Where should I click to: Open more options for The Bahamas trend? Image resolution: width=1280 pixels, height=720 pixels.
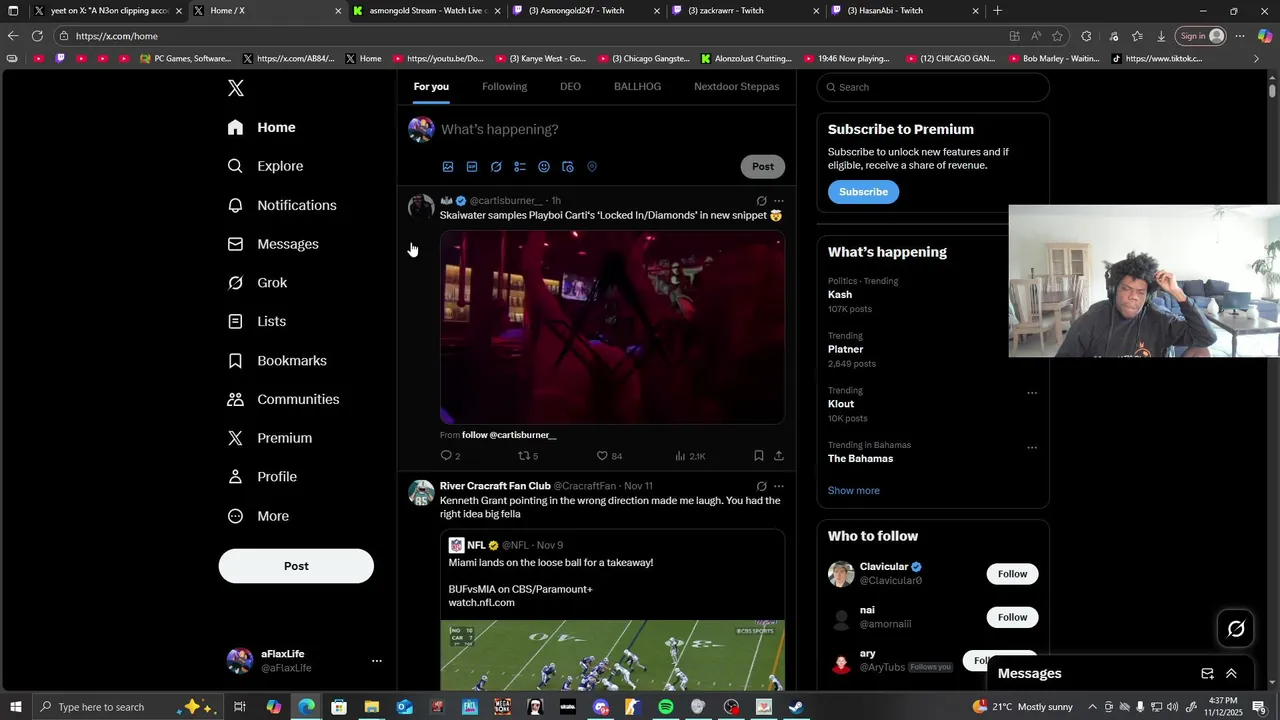click(1032, 448)
